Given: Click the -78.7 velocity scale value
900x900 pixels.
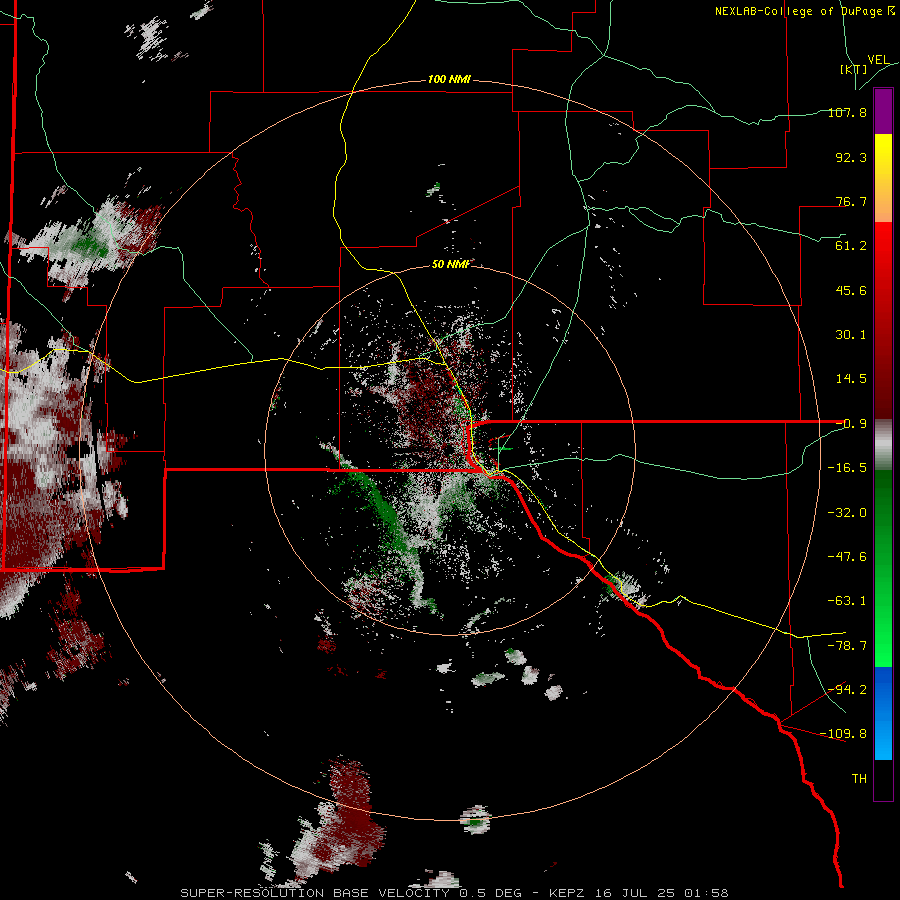Looking at the screenshot, I should pyautogui.click(x=847, y=646).
